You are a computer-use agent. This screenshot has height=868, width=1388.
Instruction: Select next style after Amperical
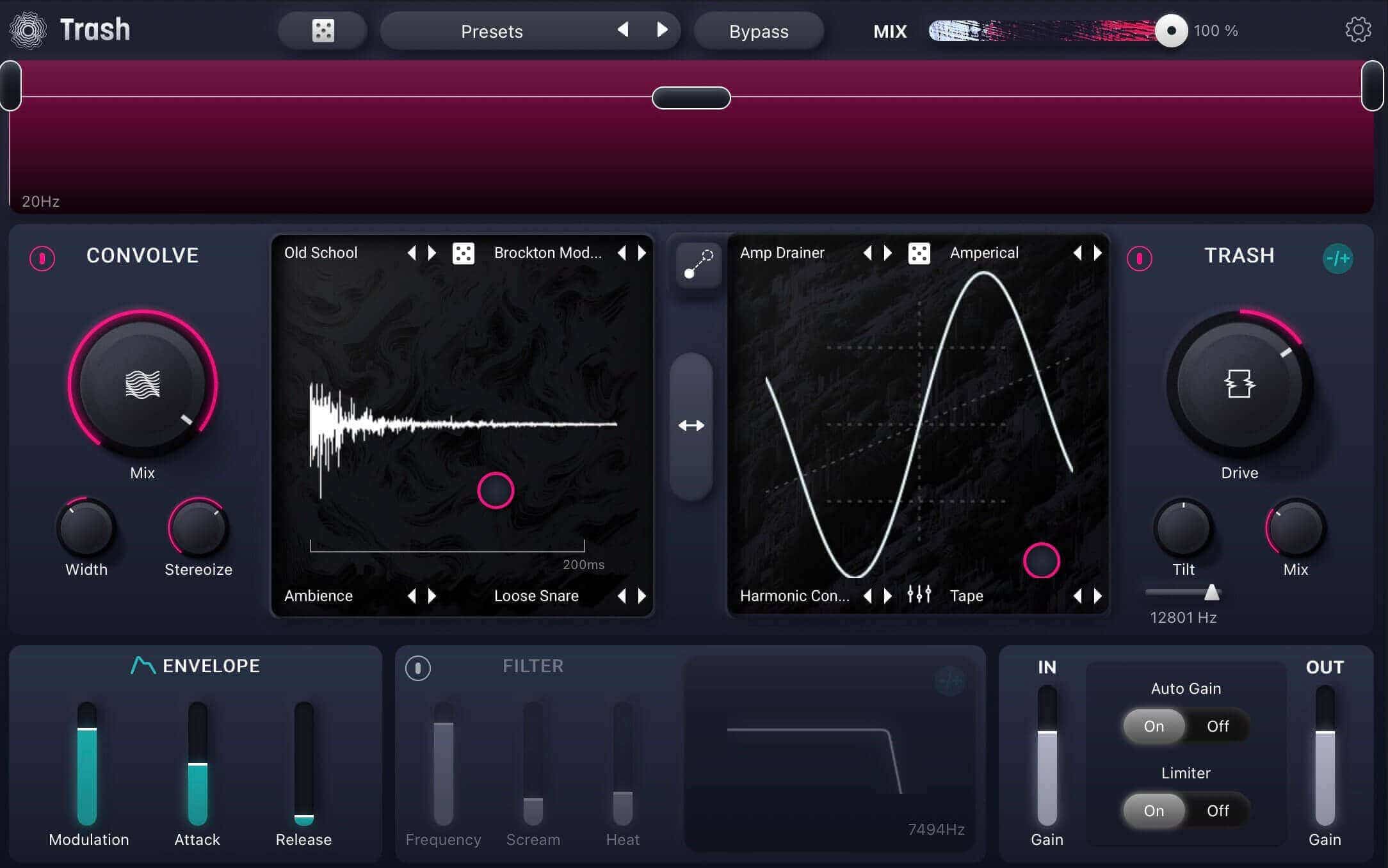(x=1098, y=253)
